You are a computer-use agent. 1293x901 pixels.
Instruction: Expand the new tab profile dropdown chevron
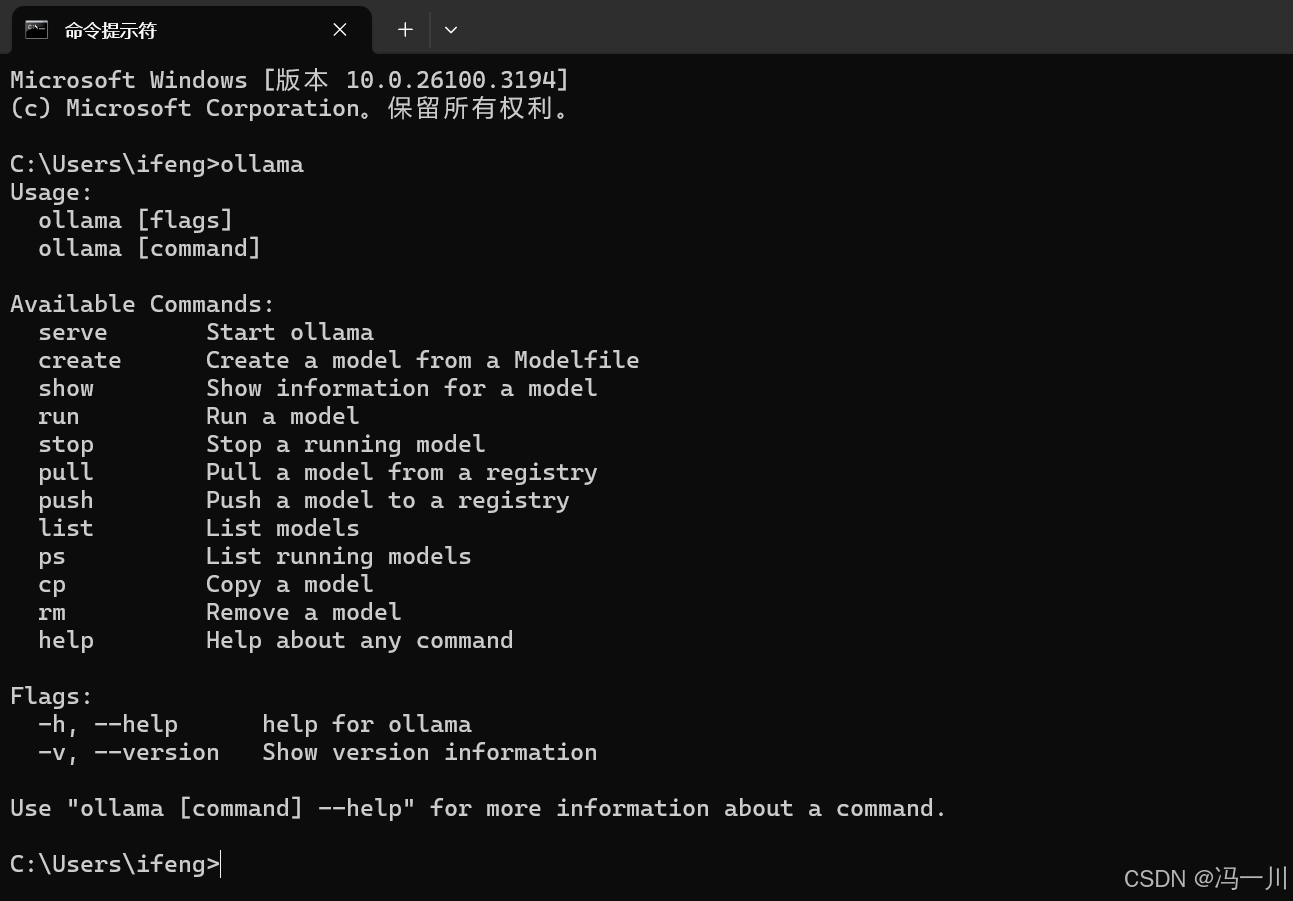pyautogui.click(x=451, y=30)
